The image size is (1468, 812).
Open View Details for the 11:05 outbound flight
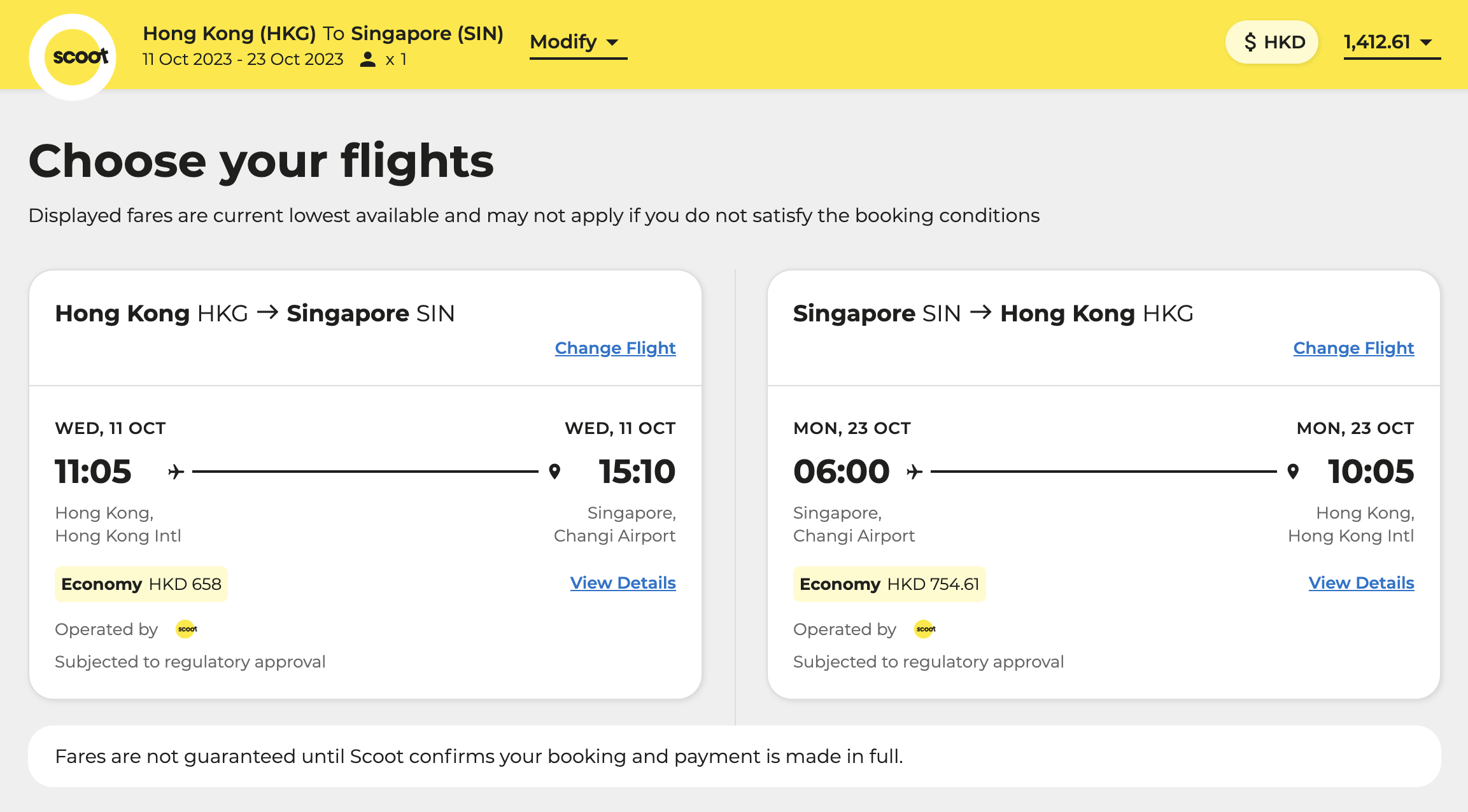click(x=623, y=583)
